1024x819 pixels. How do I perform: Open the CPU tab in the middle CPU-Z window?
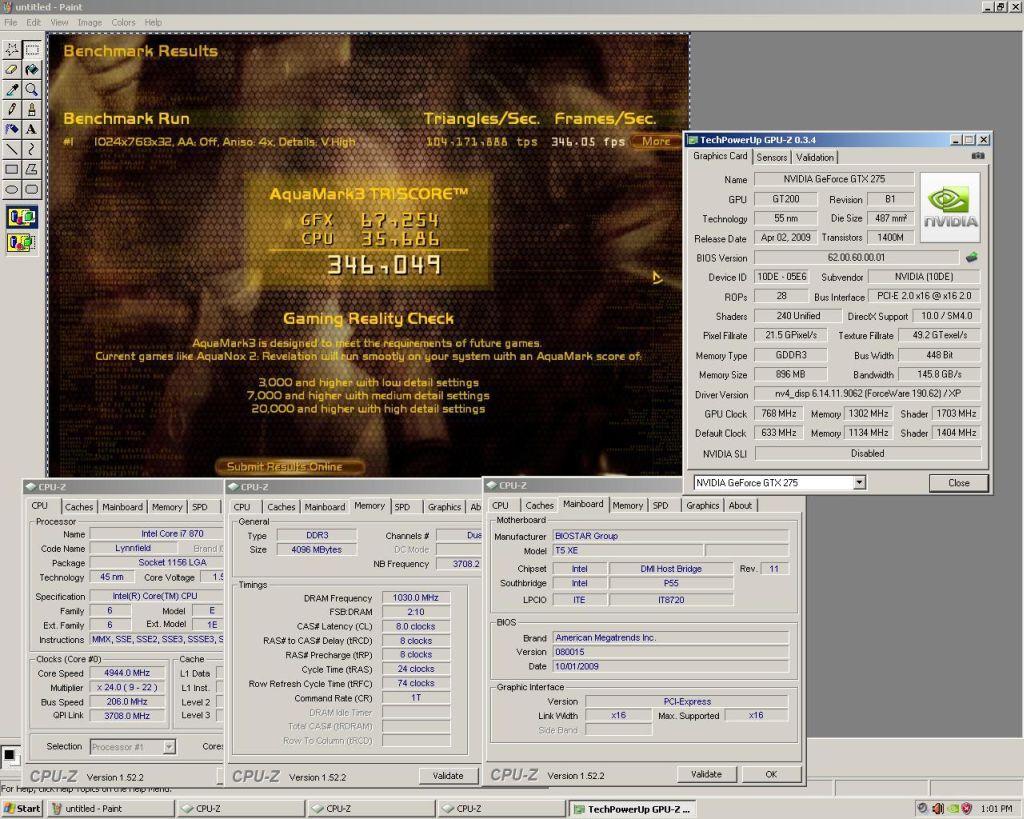[242, 507]
